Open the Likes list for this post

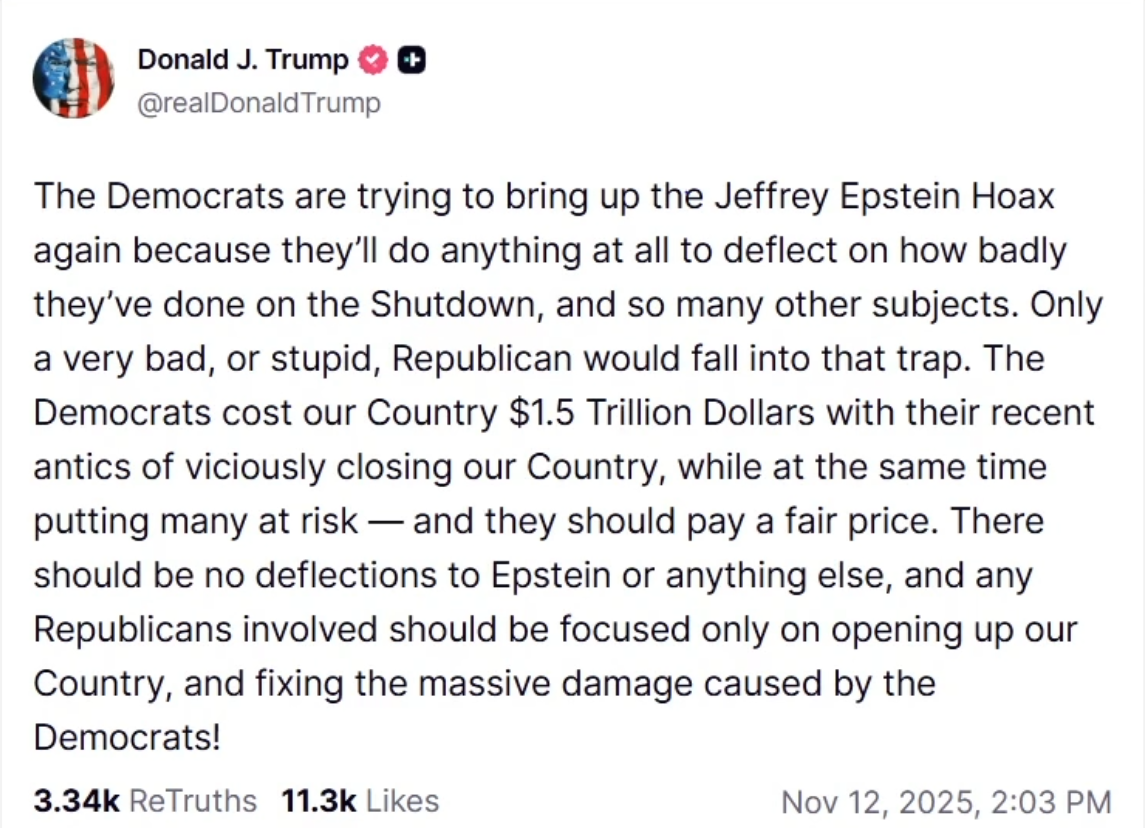pos(402,800)
